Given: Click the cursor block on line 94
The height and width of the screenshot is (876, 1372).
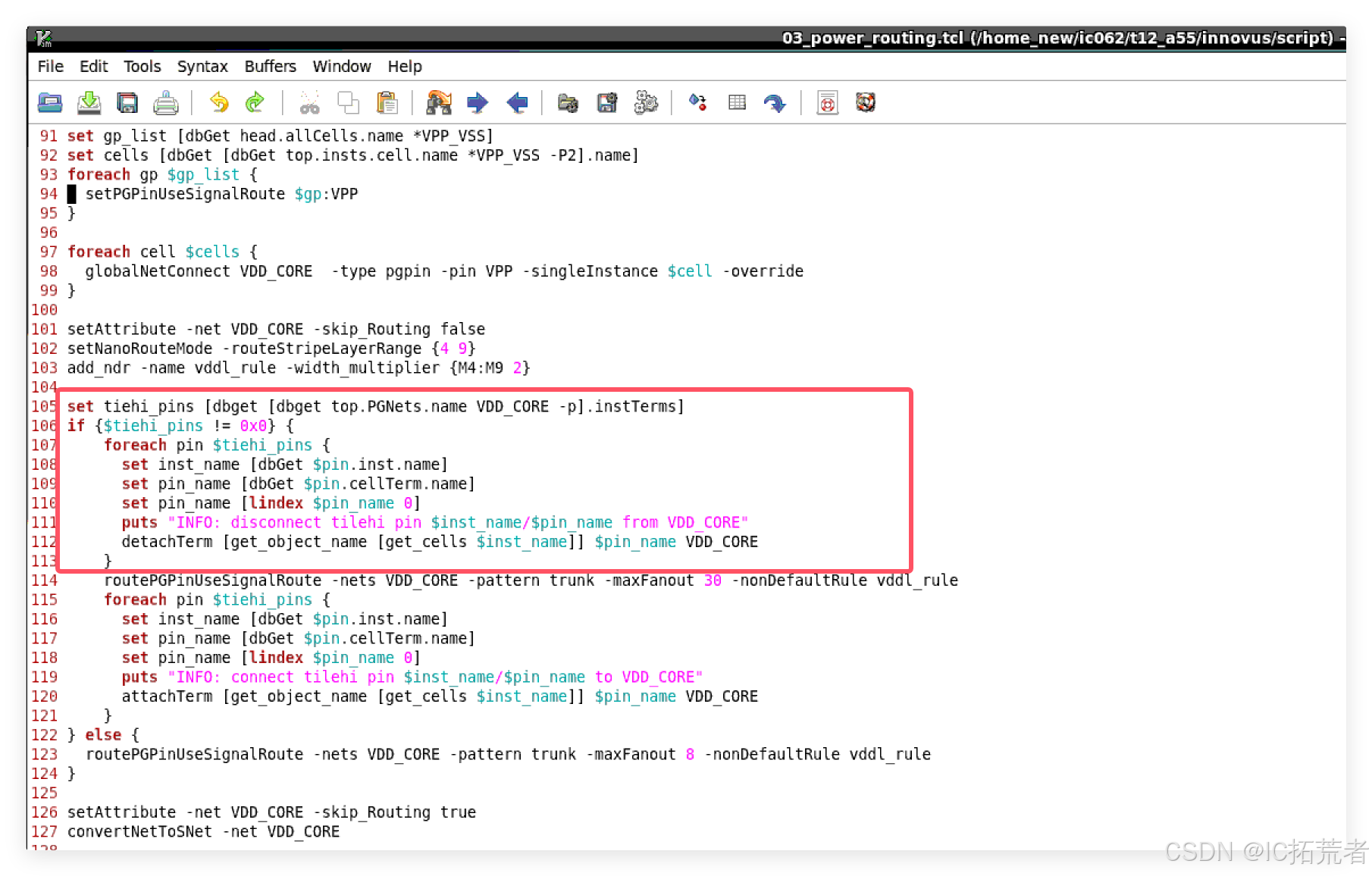Looking at the screenshot, I should coord(72,194).
